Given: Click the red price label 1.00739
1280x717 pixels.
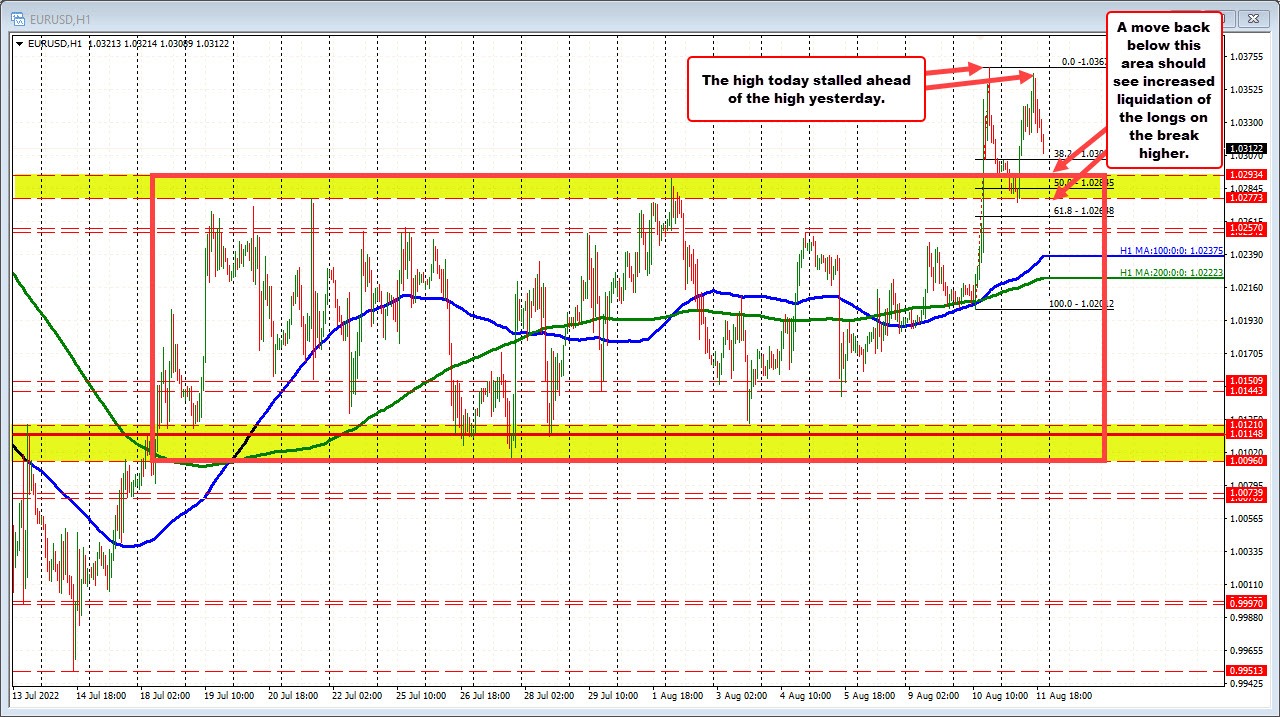Looking at the screenshot, I should [1246, 494].
